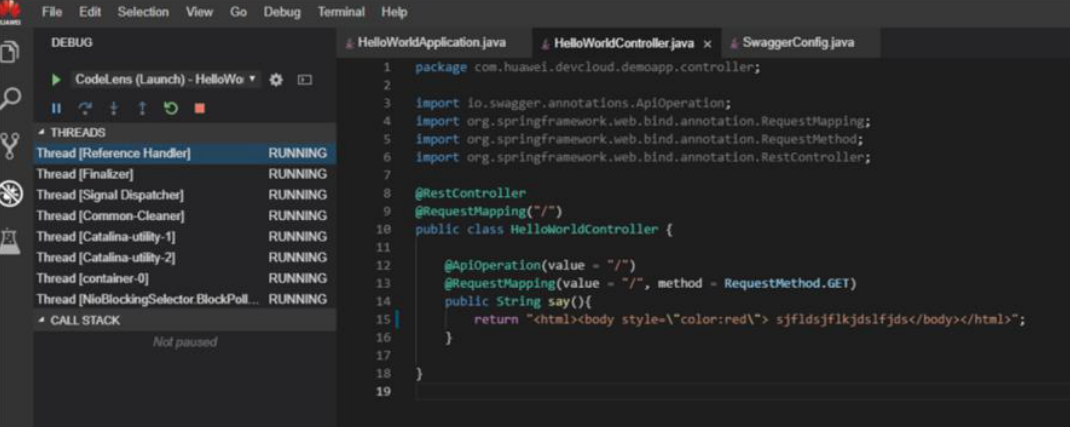
Task: Place cursor on empty line 19
Action: (x=742, y=392)
